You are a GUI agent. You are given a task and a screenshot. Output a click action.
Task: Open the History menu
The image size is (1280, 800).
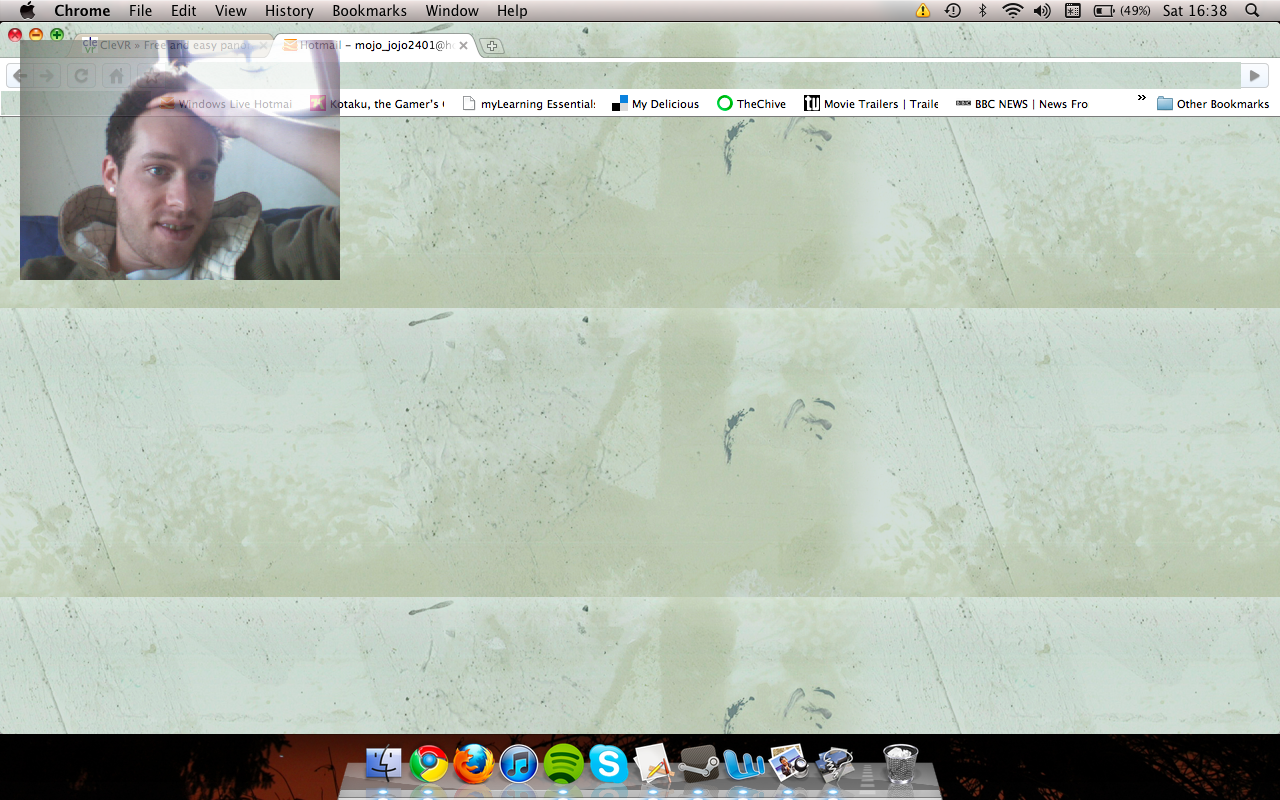point(289,11)
